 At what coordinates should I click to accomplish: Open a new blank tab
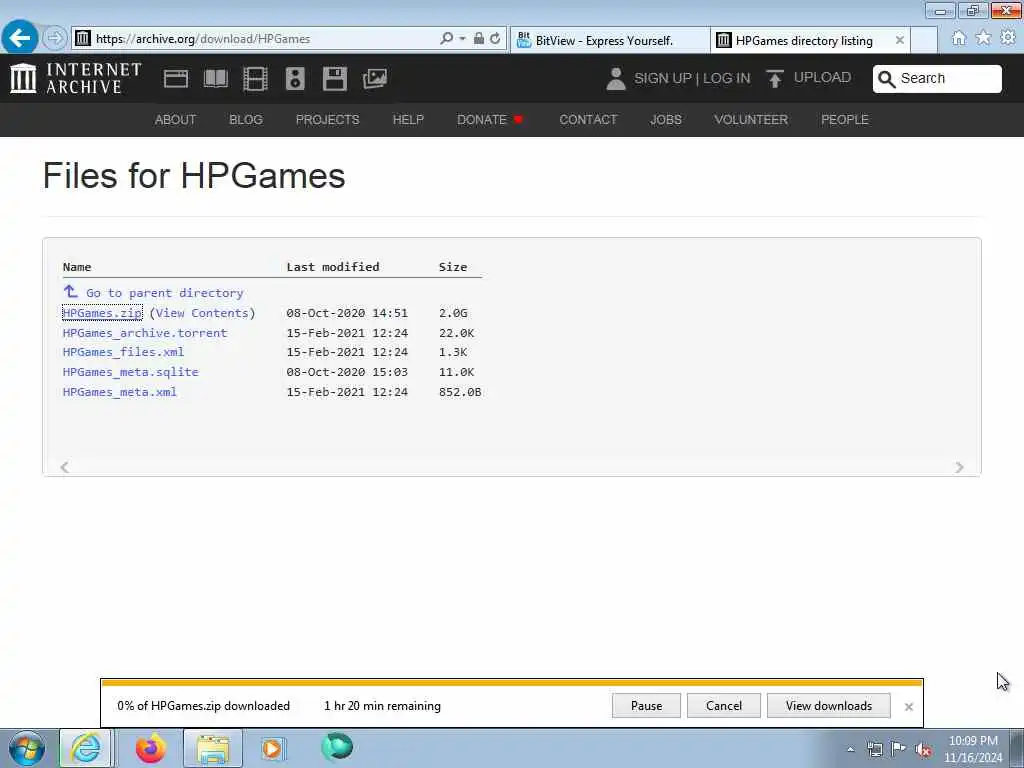click(924, 40)
